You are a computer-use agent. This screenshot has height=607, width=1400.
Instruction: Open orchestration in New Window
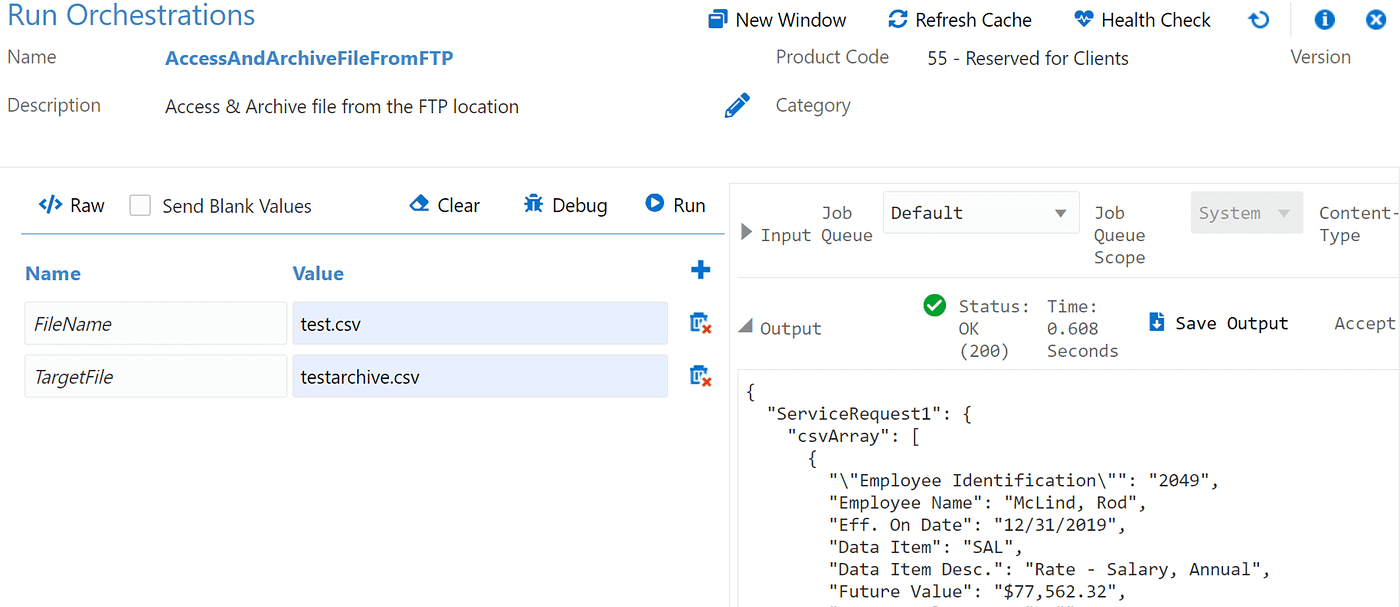(x=777, y=20)
